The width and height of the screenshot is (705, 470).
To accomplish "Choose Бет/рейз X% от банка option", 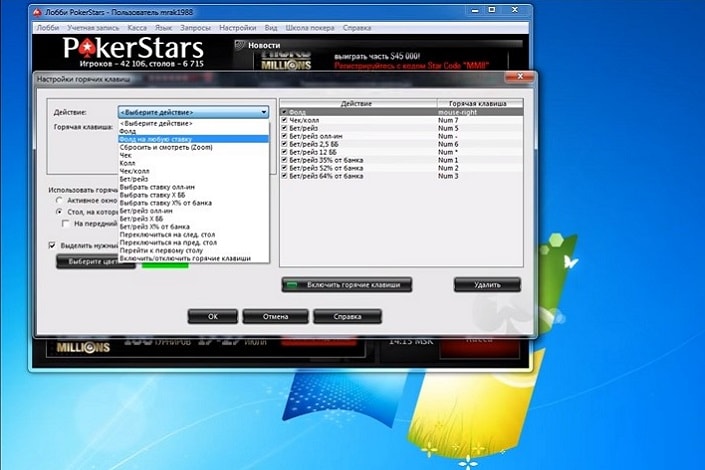I will coord(193,227).
